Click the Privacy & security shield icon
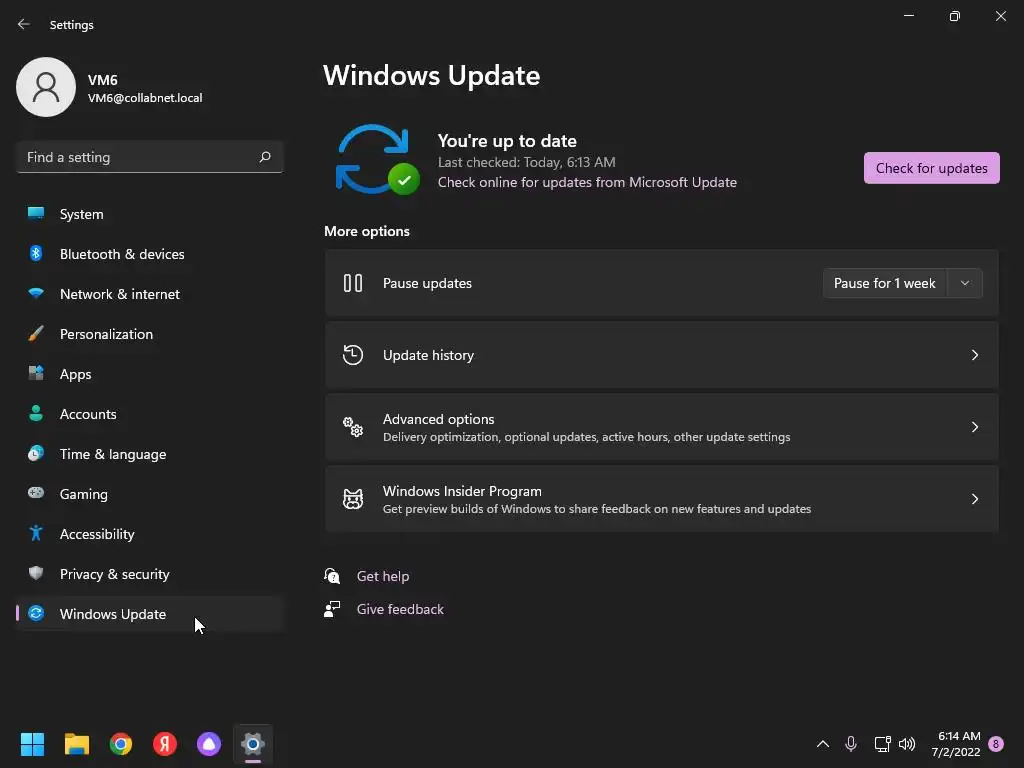1024x768 pixels. [x=36, y=573]
